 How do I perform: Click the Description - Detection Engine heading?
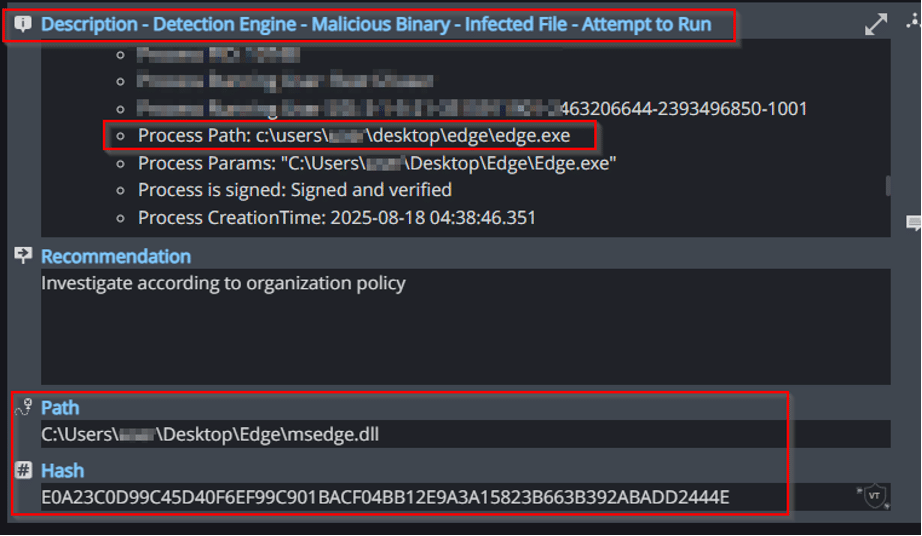tap(376, 25)
